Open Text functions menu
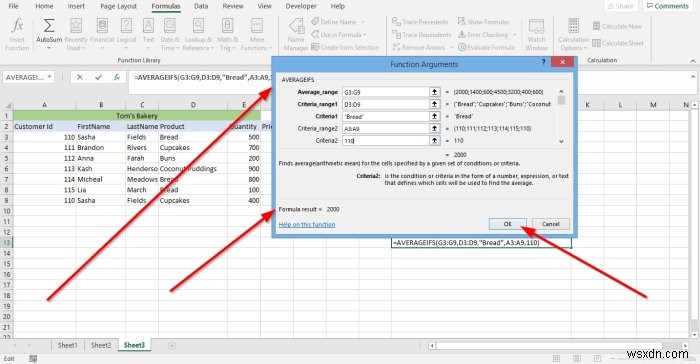Viewport: 700px width, 364px height. coord(148,34)
